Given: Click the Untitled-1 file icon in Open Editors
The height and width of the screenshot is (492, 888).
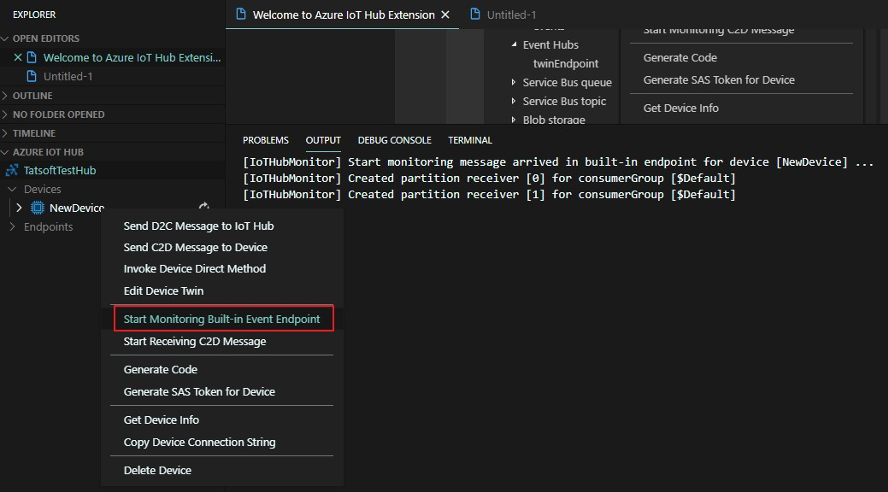Looking at the screenshot, I should [x=32, y=77].
